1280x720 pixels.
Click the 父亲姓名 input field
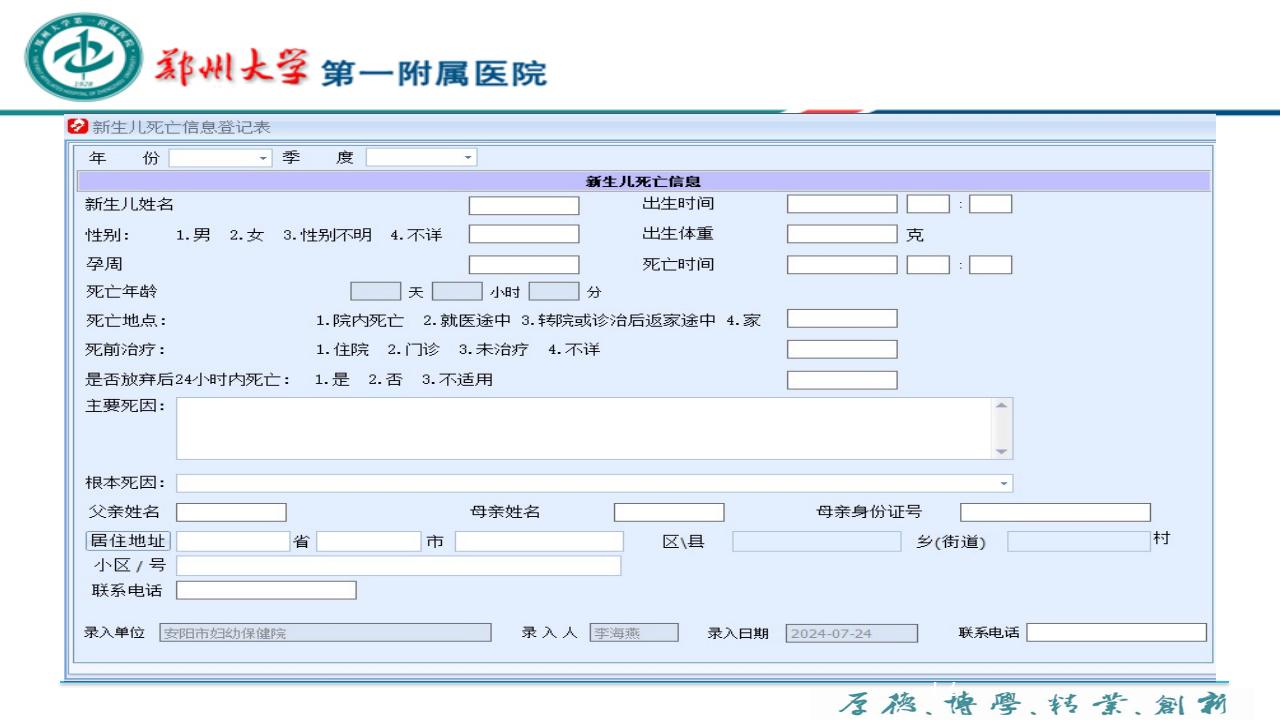pos(231,513)
